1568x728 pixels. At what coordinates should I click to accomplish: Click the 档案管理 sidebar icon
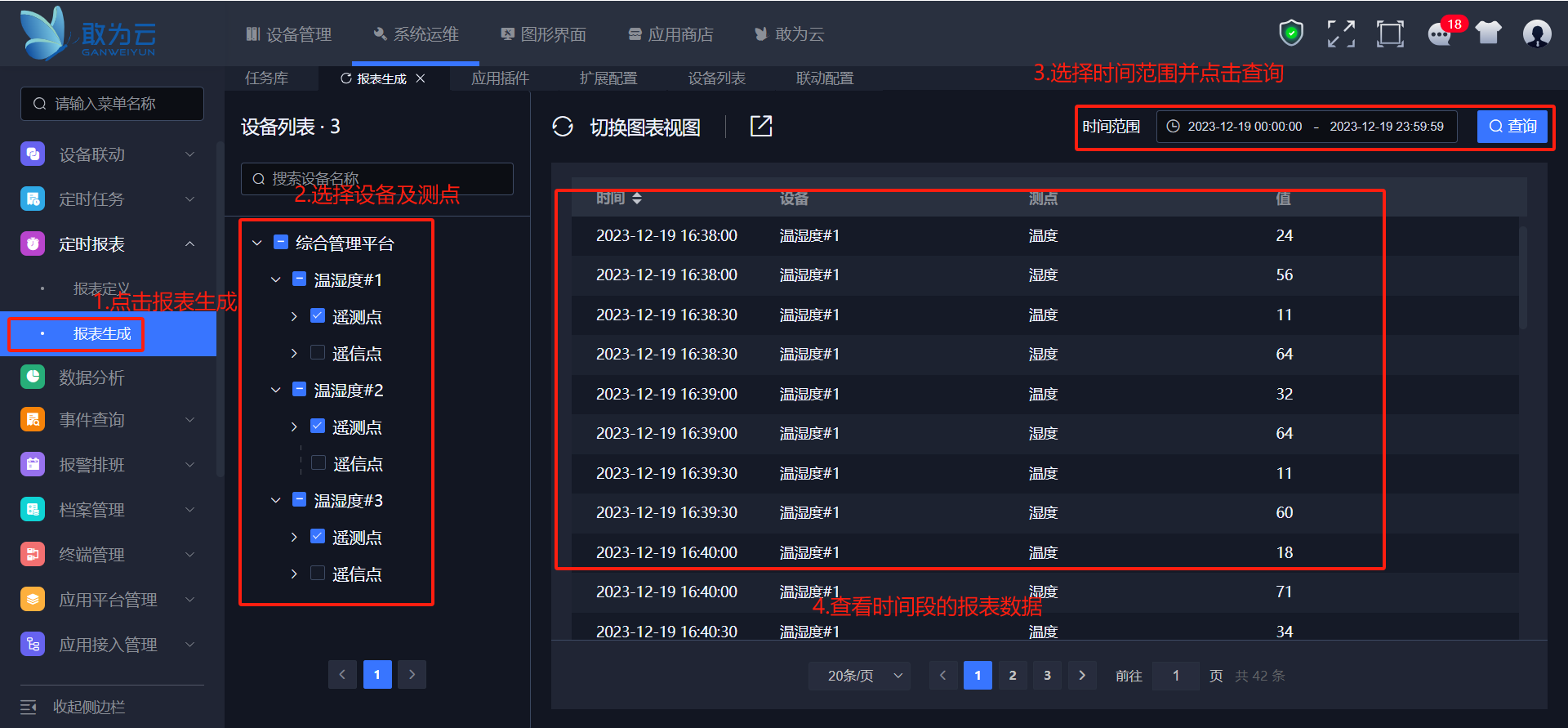click(33, 510)
